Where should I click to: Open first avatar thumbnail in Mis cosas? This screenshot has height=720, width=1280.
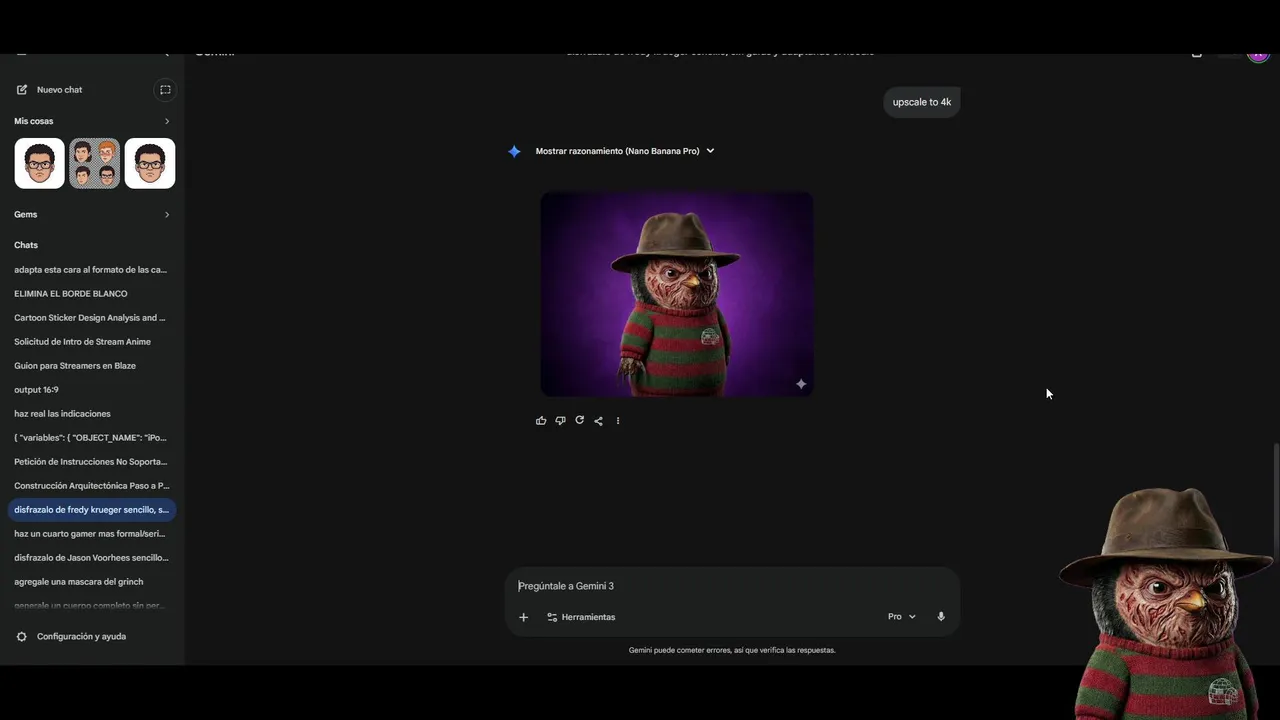coord(39,163)
